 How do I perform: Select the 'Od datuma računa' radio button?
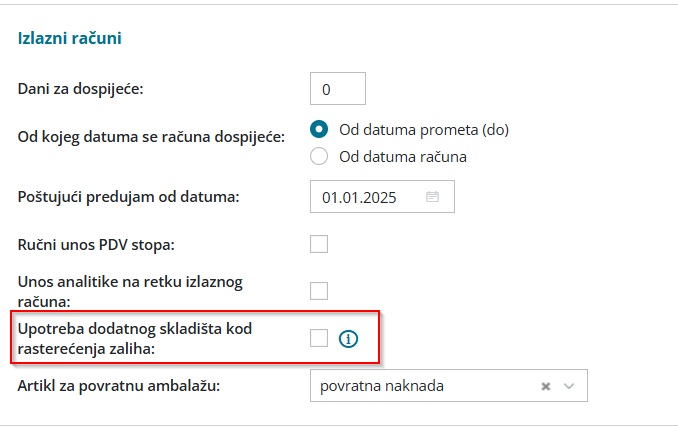click(320, 156)
